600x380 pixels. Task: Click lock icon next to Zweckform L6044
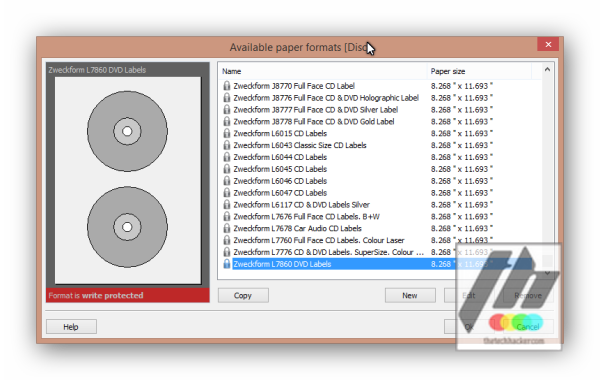(x=227, y=157)
